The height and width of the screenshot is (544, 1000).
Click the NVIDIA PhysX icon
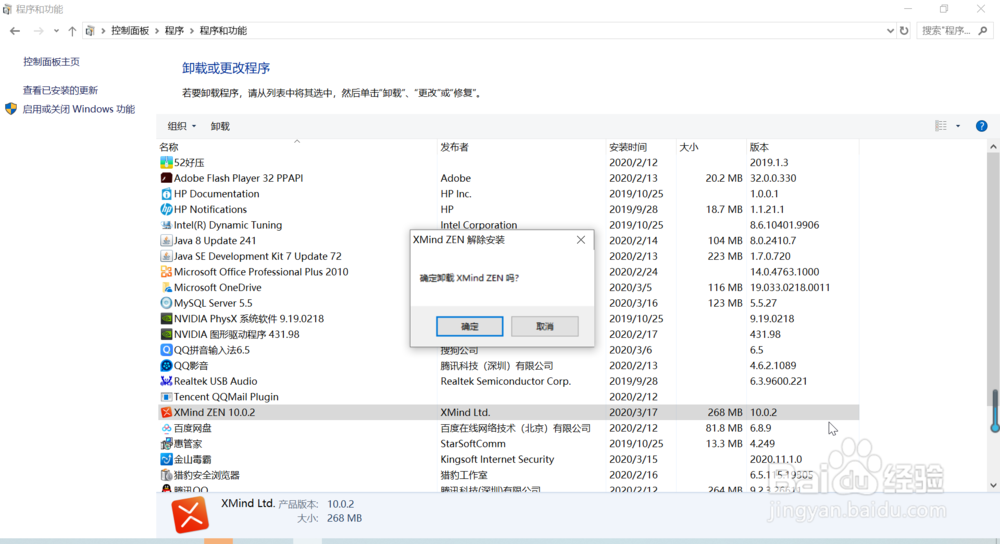click(x=166, y=319)
